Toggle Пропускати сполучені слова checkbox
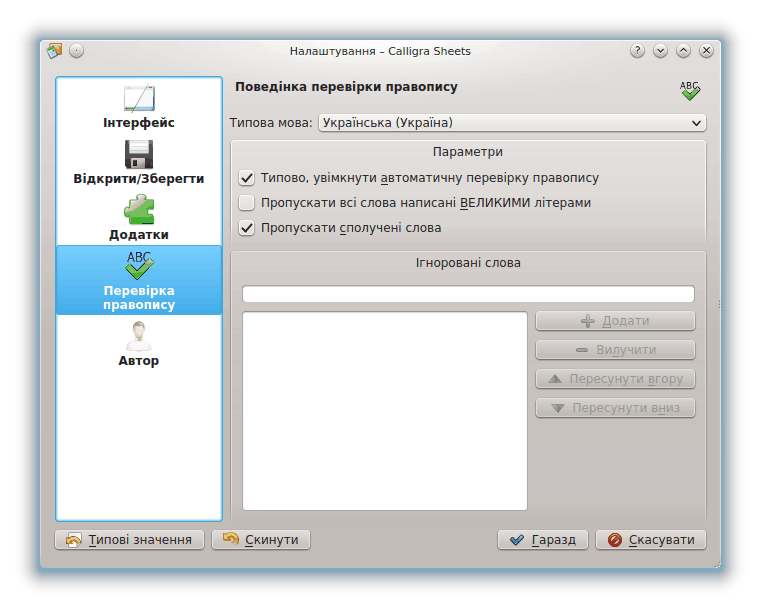Screen dimensions: 761x608 [x=247, y=228]
